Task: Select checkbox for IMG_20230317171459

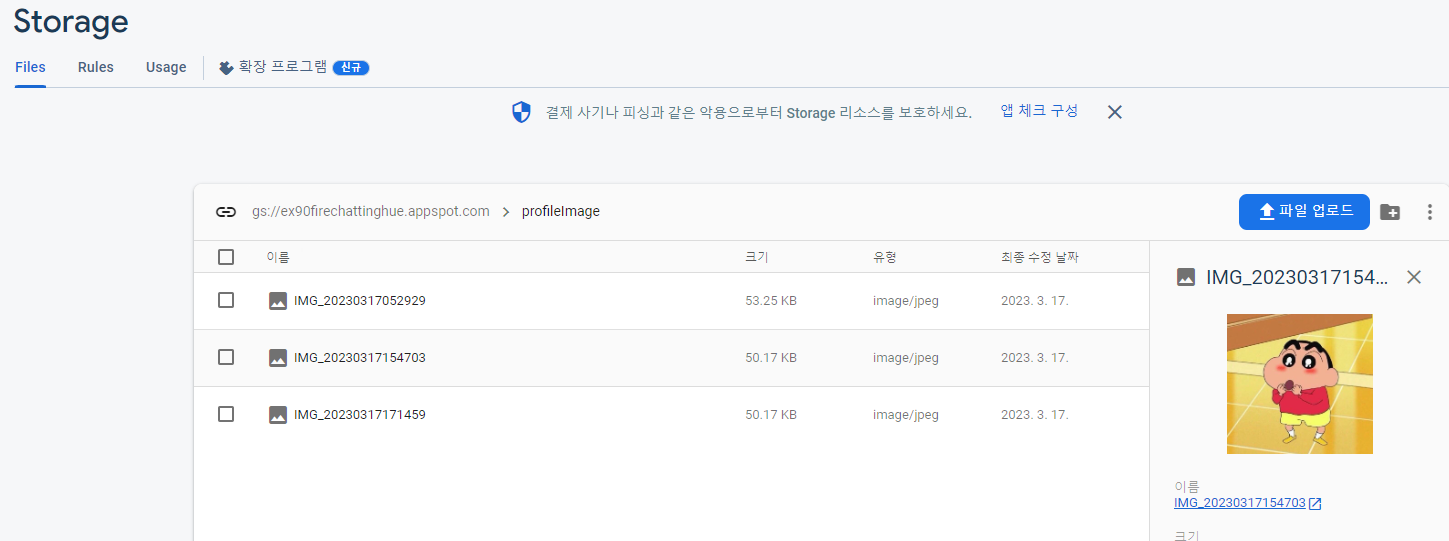Action: (226, 414)
